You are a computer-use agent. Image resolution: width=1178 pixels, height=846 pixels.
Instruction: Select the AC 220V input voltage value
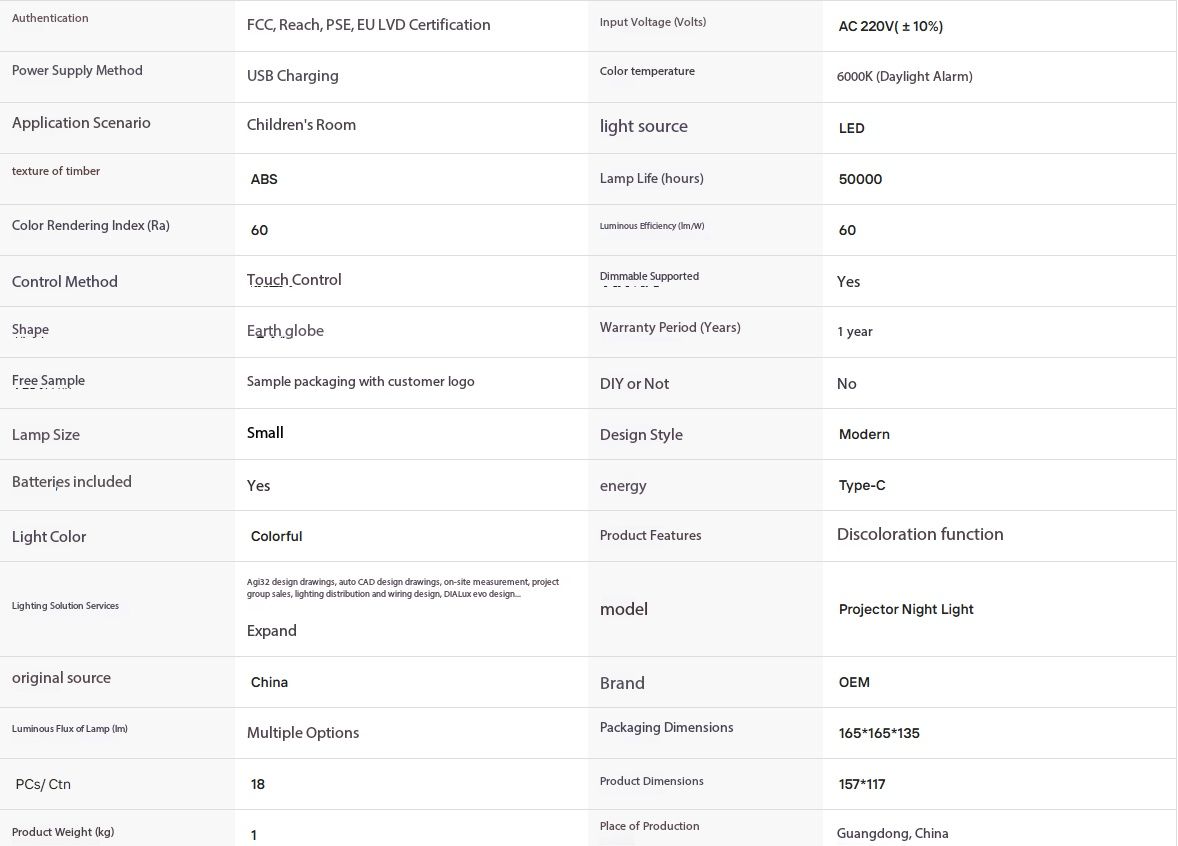coord(890,26)
